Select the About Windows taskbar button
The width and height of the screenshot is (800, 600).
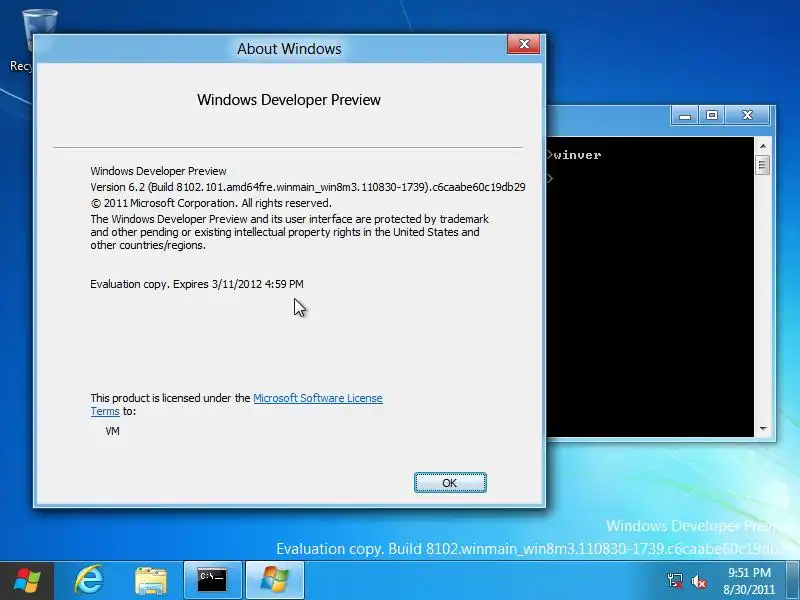pyautogui.click(x=274, y=581)
